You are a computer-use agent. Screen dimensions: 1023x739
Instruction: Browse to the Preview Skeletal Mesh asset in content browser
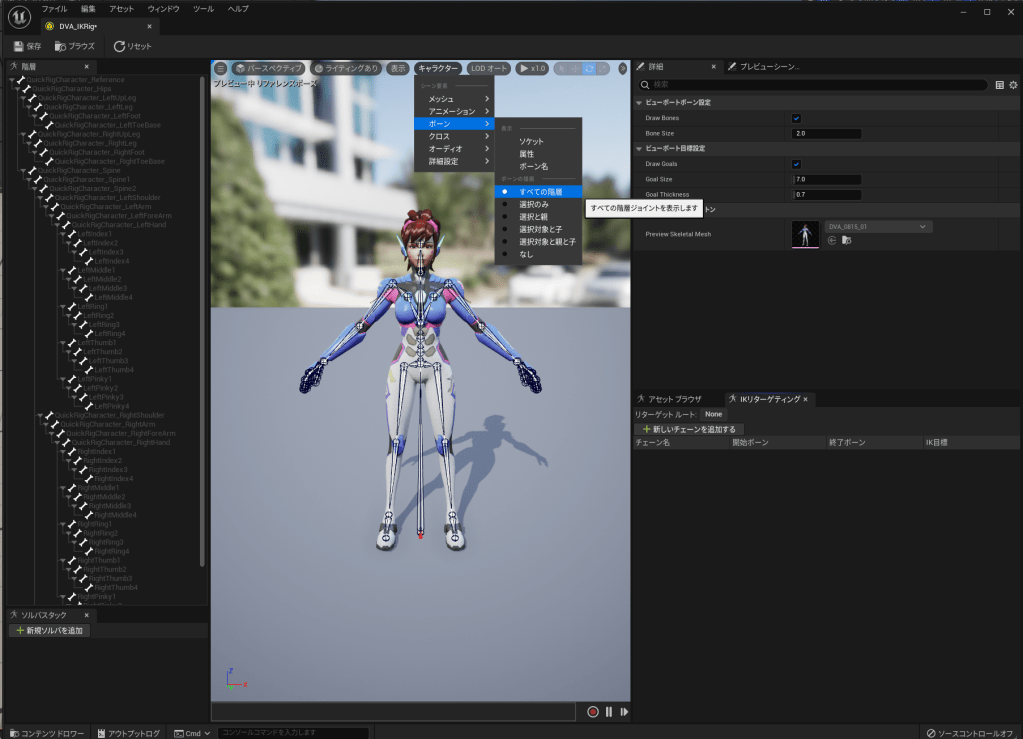tap(846, 240)
